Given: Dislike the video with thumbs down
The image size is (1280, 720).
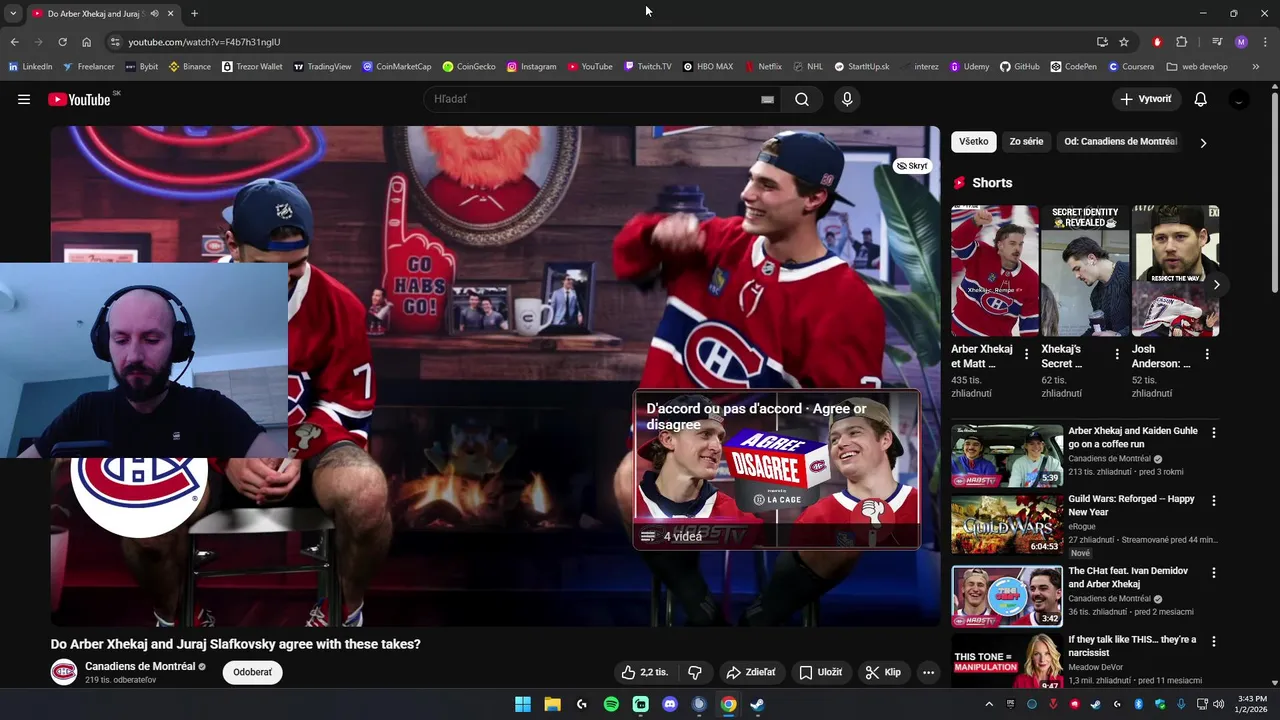Looking at the screenshot, I should pos(695,672).
